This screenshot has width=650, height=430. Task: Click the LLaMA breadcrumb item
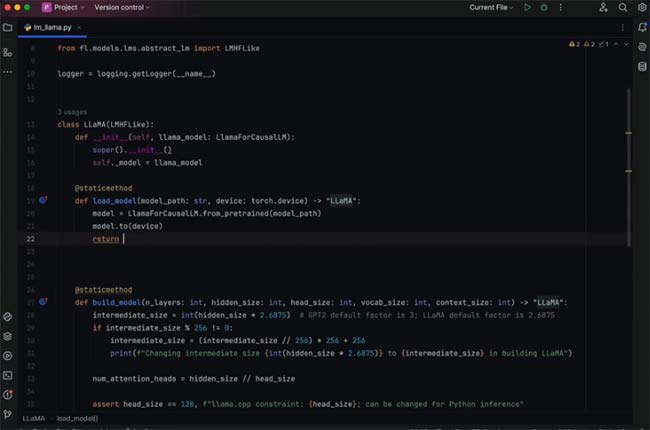coord(33,419)
